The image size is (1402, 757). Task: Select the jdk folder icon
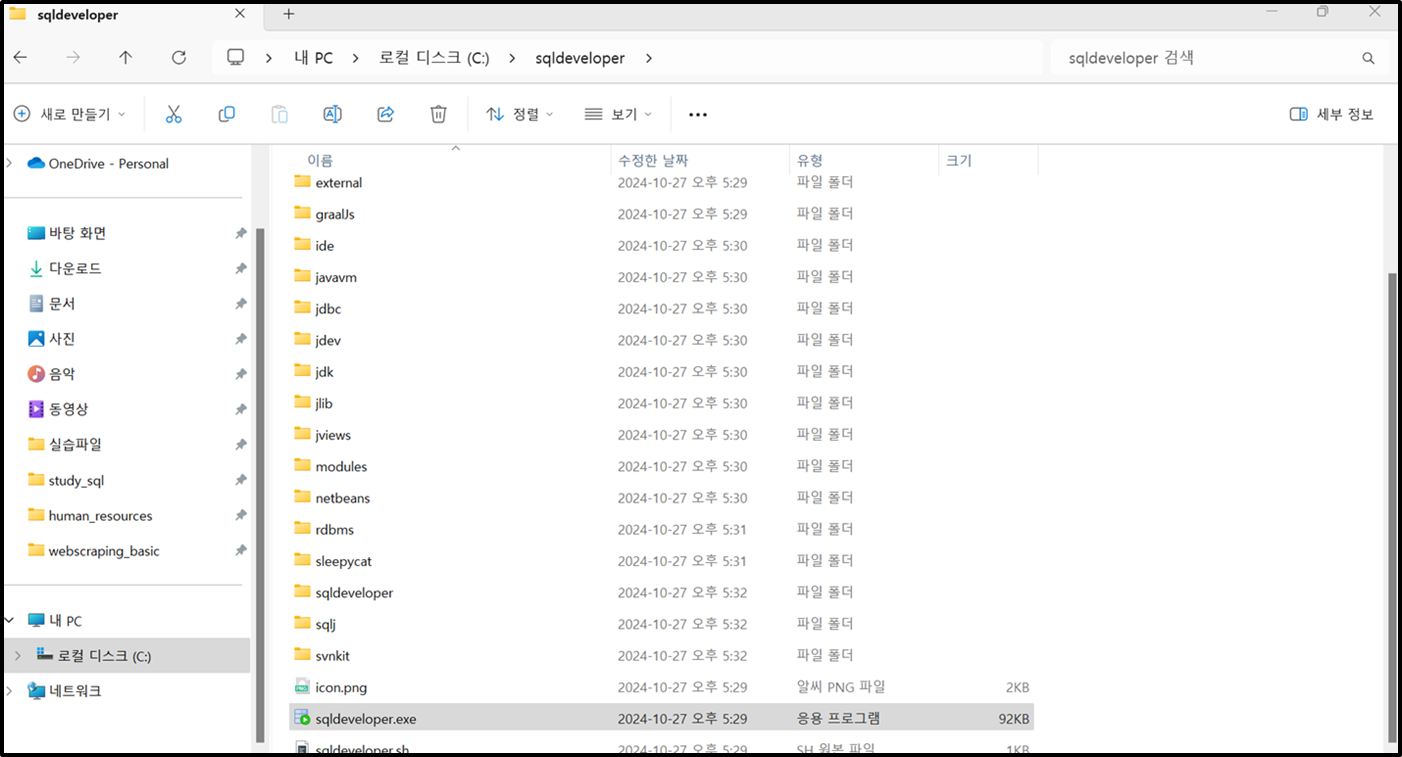point(302,371)
